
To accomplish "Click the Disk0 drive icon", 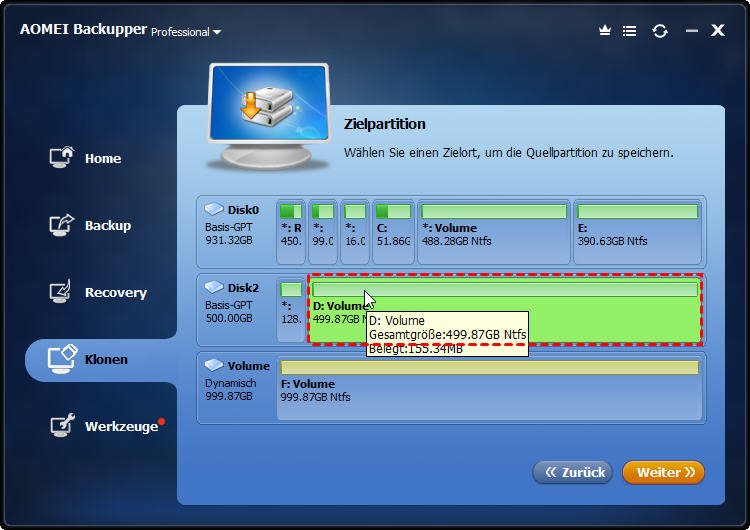I will tap(214, 209).
